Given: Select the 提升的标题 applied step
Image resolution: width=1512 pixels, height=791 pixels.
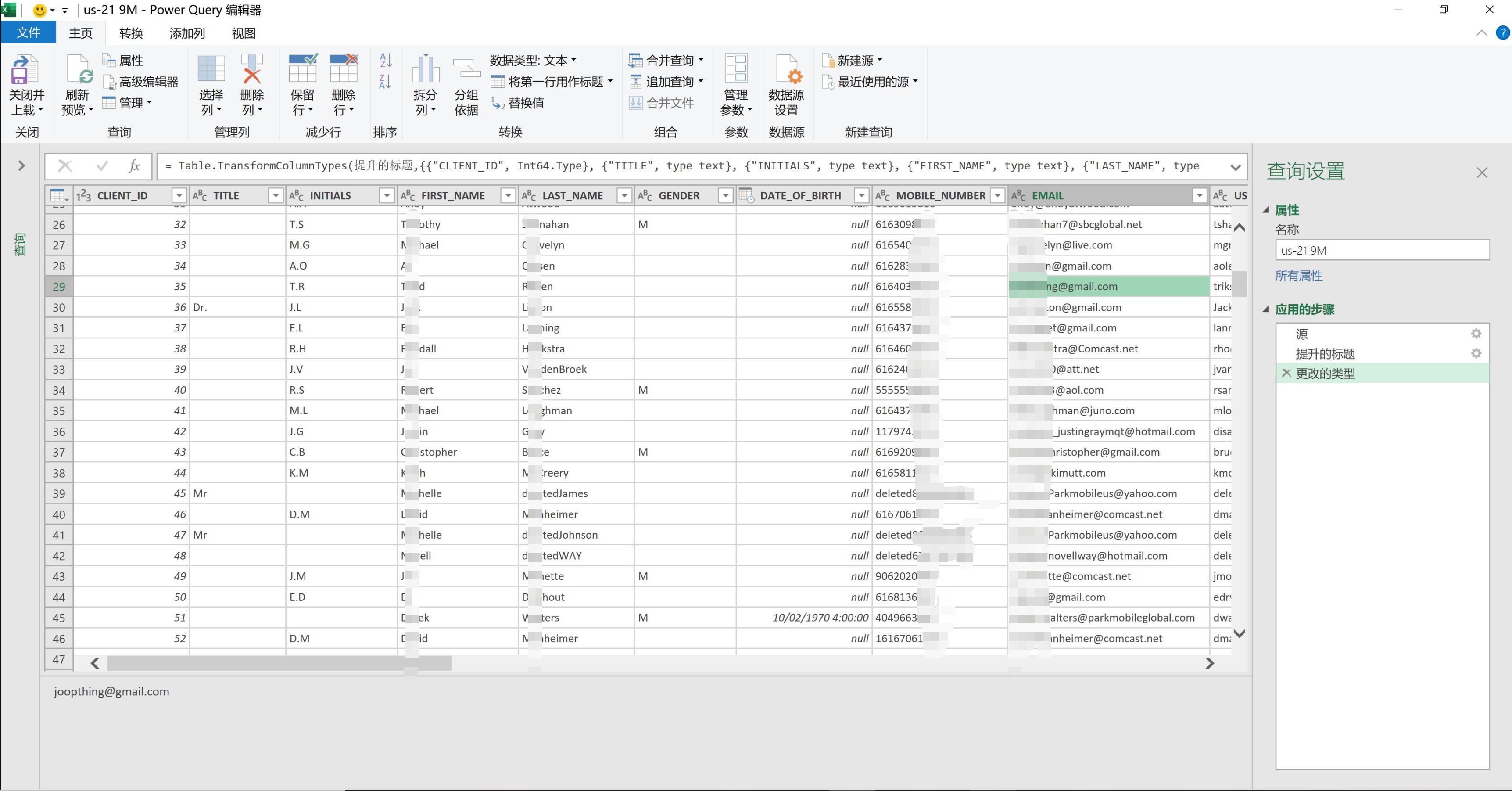Looking at the screenshot, I should click(x=1382, y=353).
